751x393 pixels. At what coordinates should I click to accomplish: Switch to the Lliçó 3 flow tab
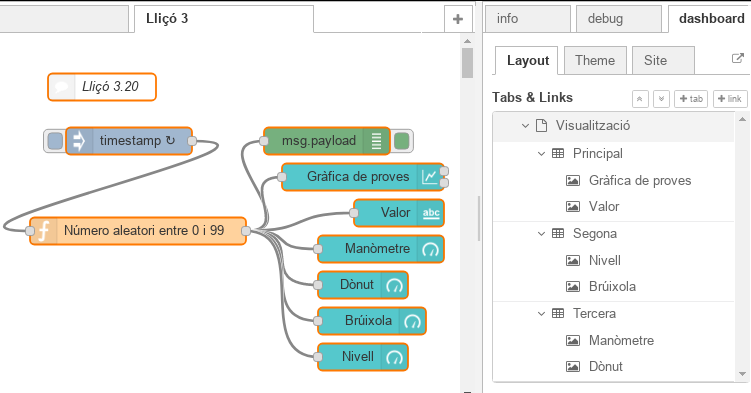click(x=224, y=19)
